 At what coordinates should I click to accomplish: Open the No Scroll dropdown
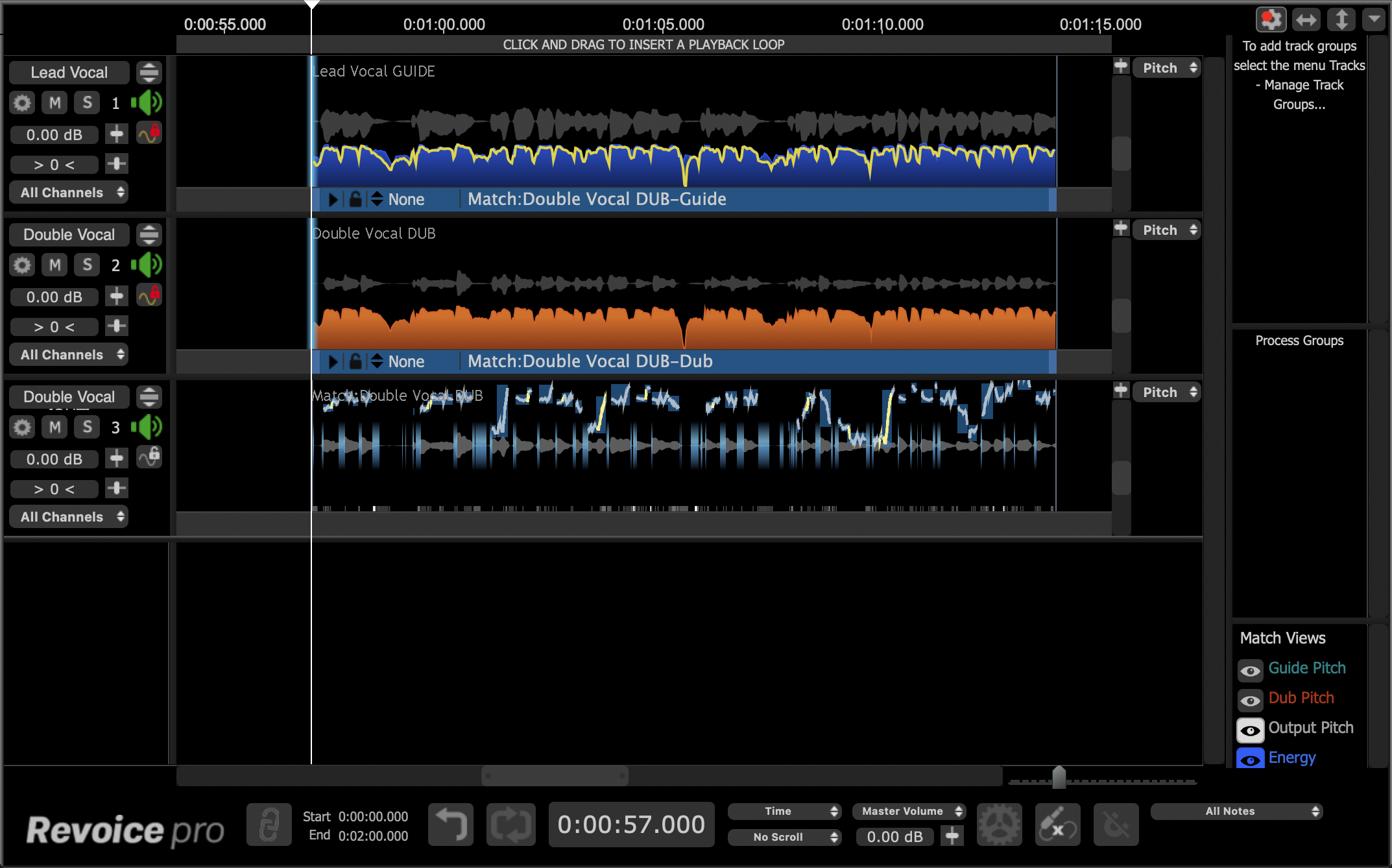pyautogui.click(x=784, y=837)
